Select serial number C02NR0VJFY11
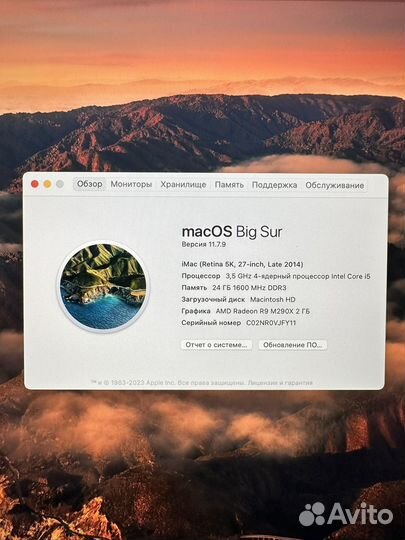The width and height of the screenshot is (405, 540). tap(271, 323)
